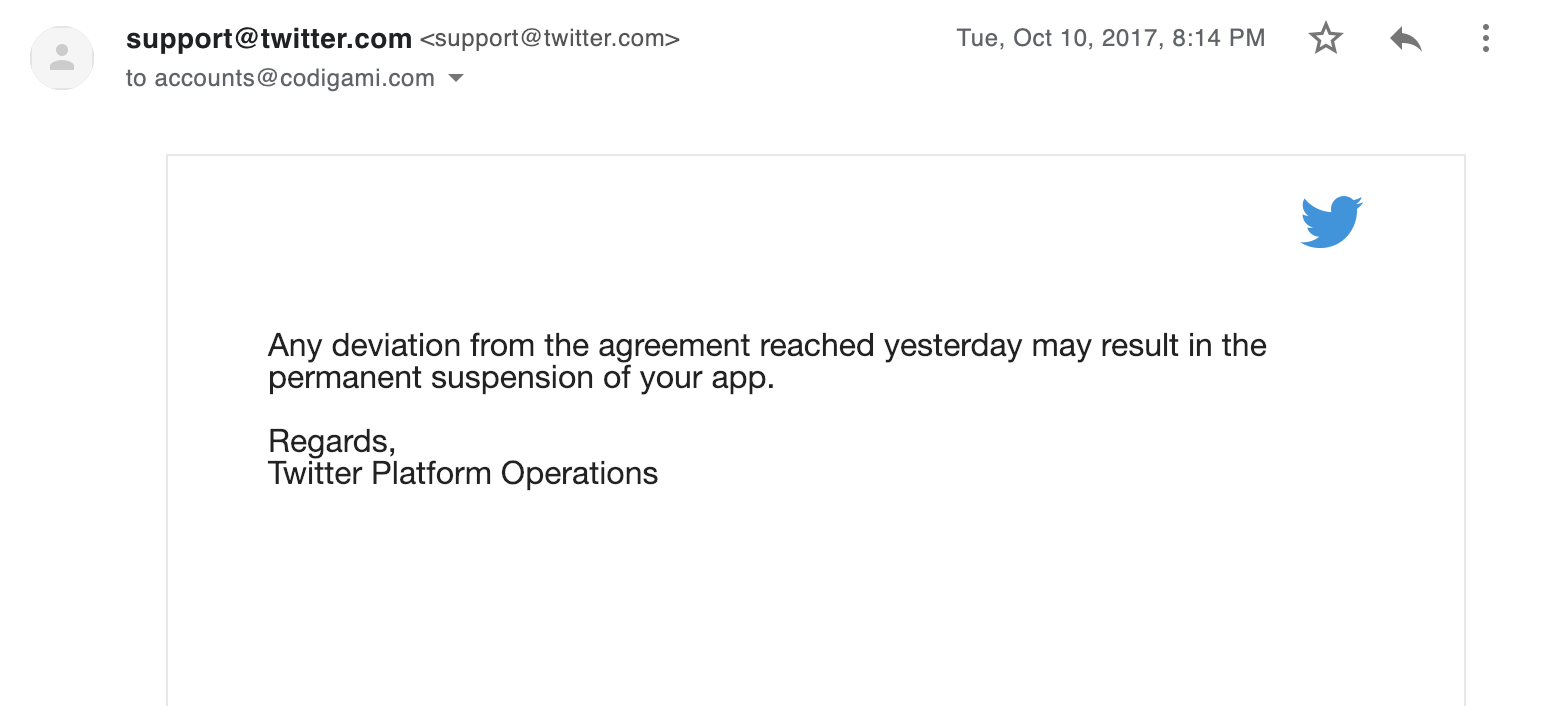Viewport: 1542px width, 706px height.
Task: Click the sender address in angle brackets
Action: [x=549, y=39]
